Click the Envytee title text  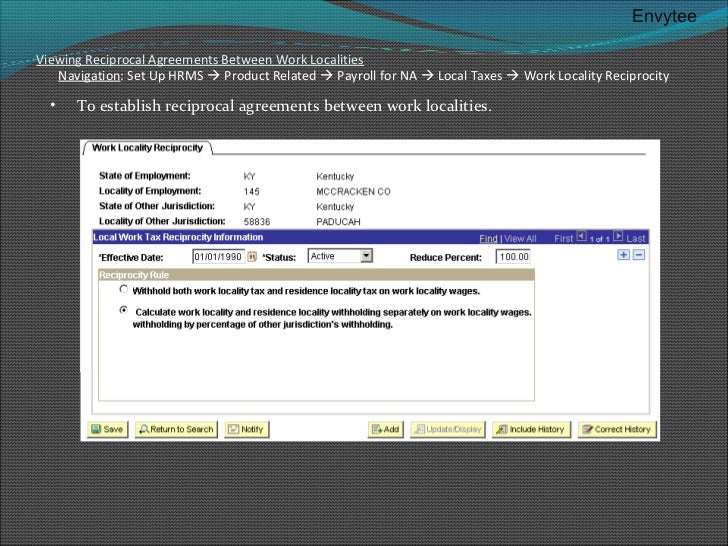pos(664,16)
